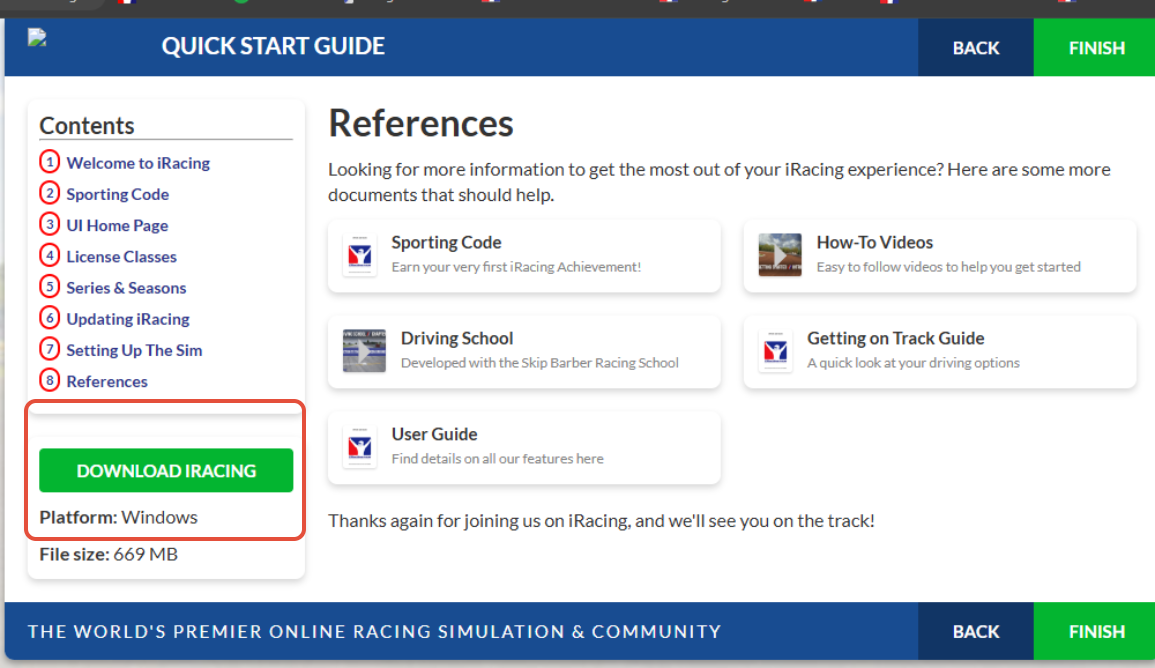This screenshot has height=668, width=1155.
Task: Click the footer tagline 'The World's Premier Online Racing Simulation'
Action: coord(374,631)
